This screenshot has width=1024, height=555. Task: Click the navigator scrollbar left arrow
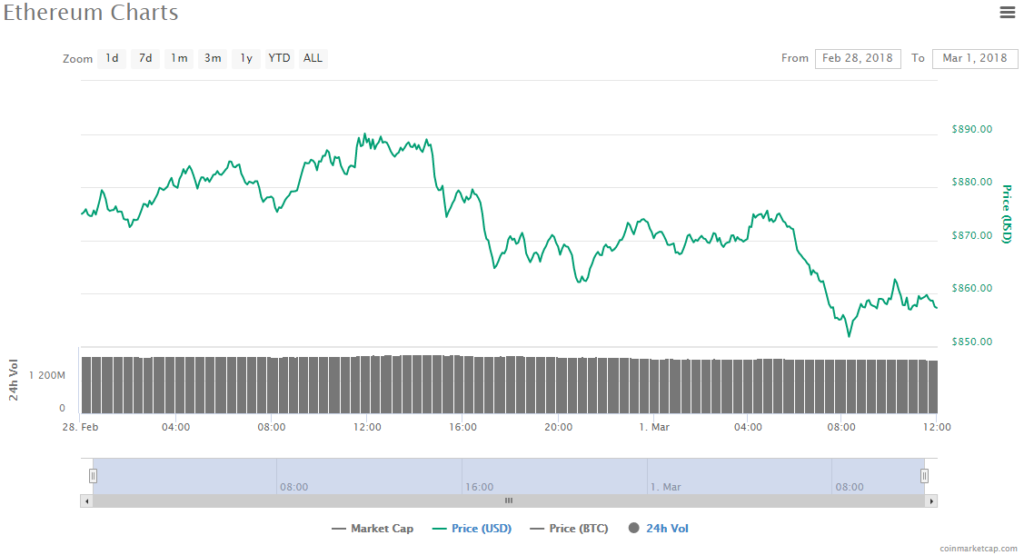[87, 501]
